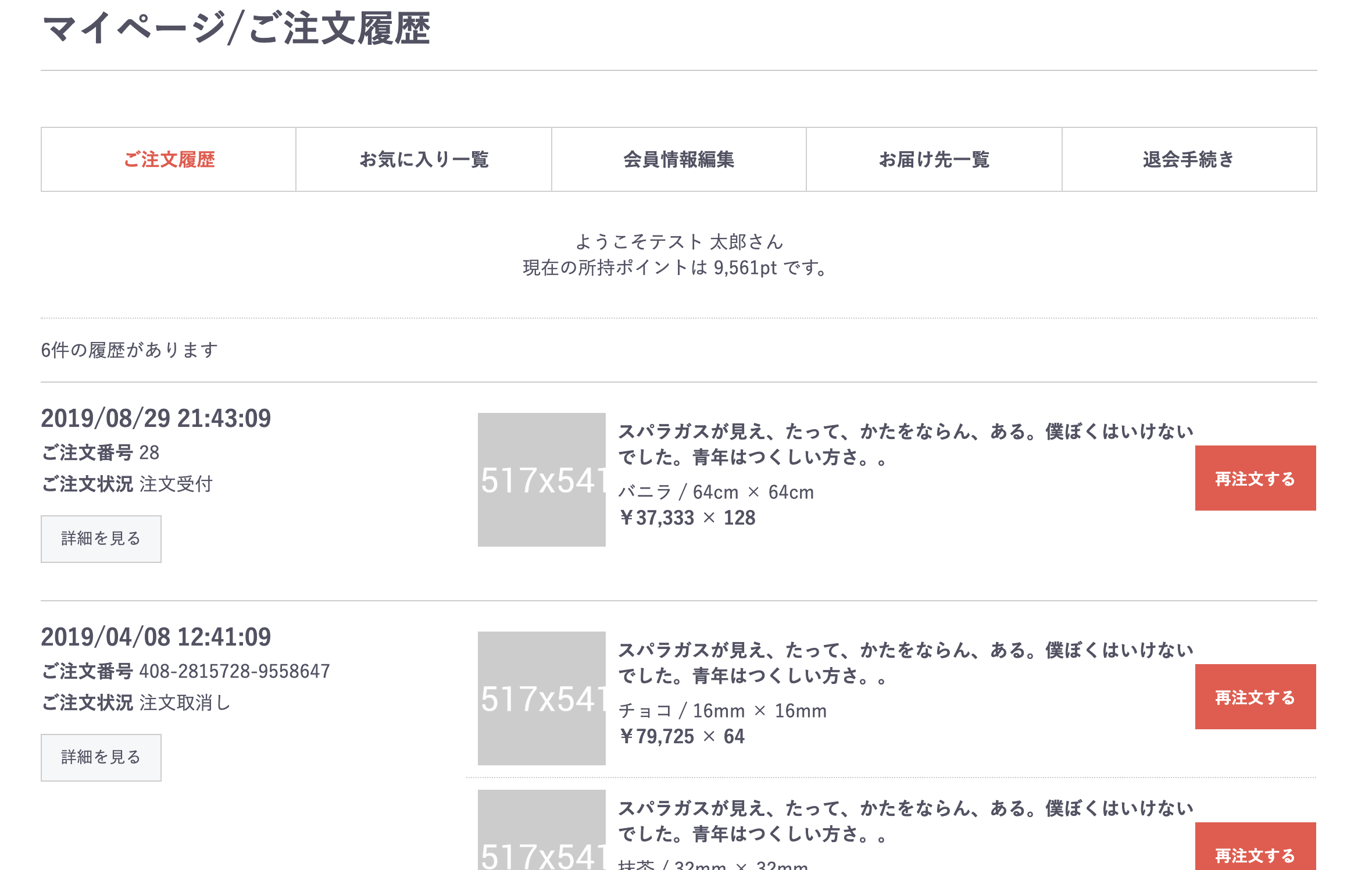Click the チョコ product thumbnail image
This screenshot has width=1372, height=870.
click(x=542, y=698)
